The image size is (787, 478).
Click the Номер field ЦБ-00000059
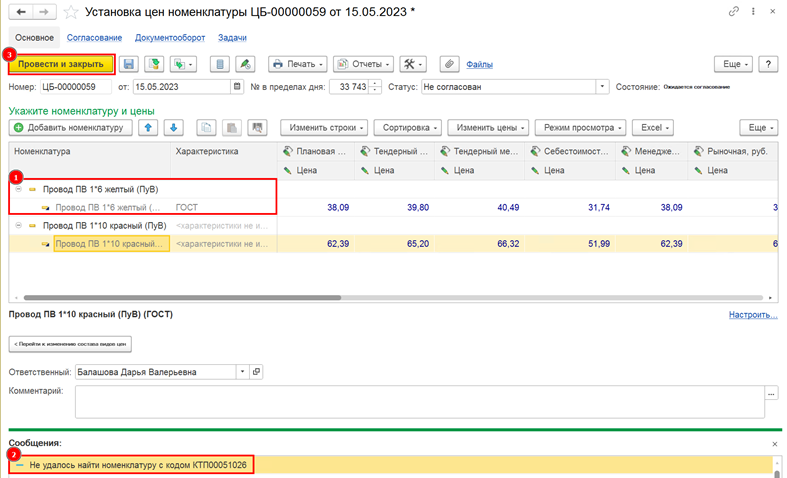76,87
